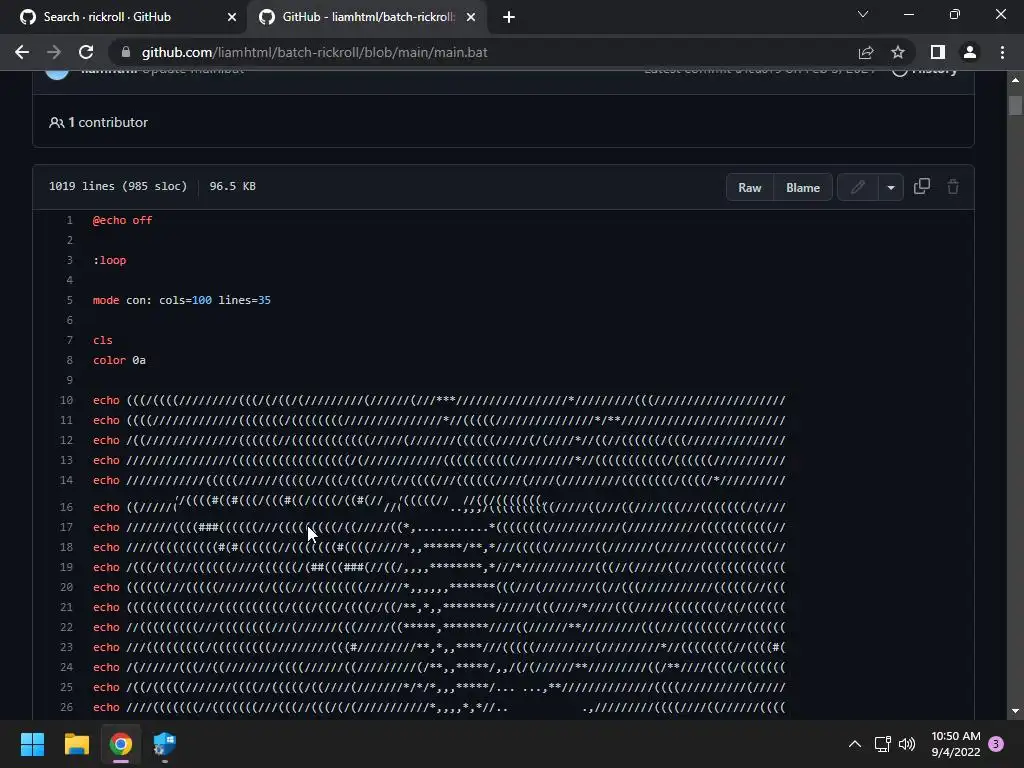Close the Search rickroll GitHub tab

[x=232, y=17]
